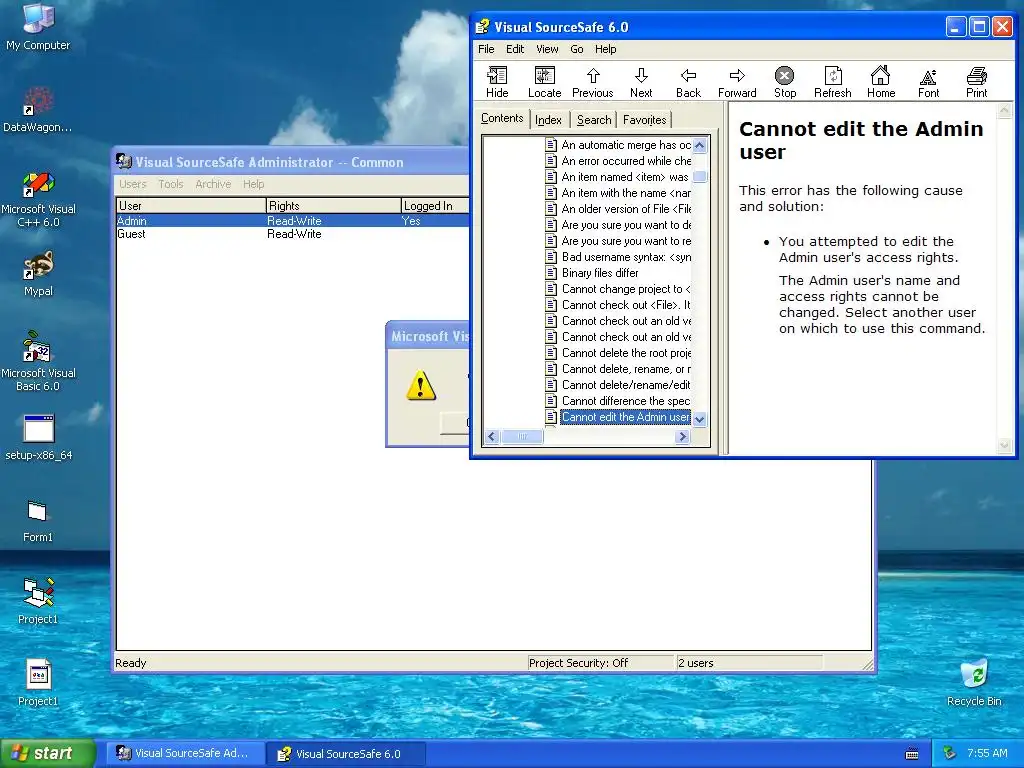Viewport: 1024px width, 768px height.
Task: Click the Rights column header
Action: tap(334, 206)
